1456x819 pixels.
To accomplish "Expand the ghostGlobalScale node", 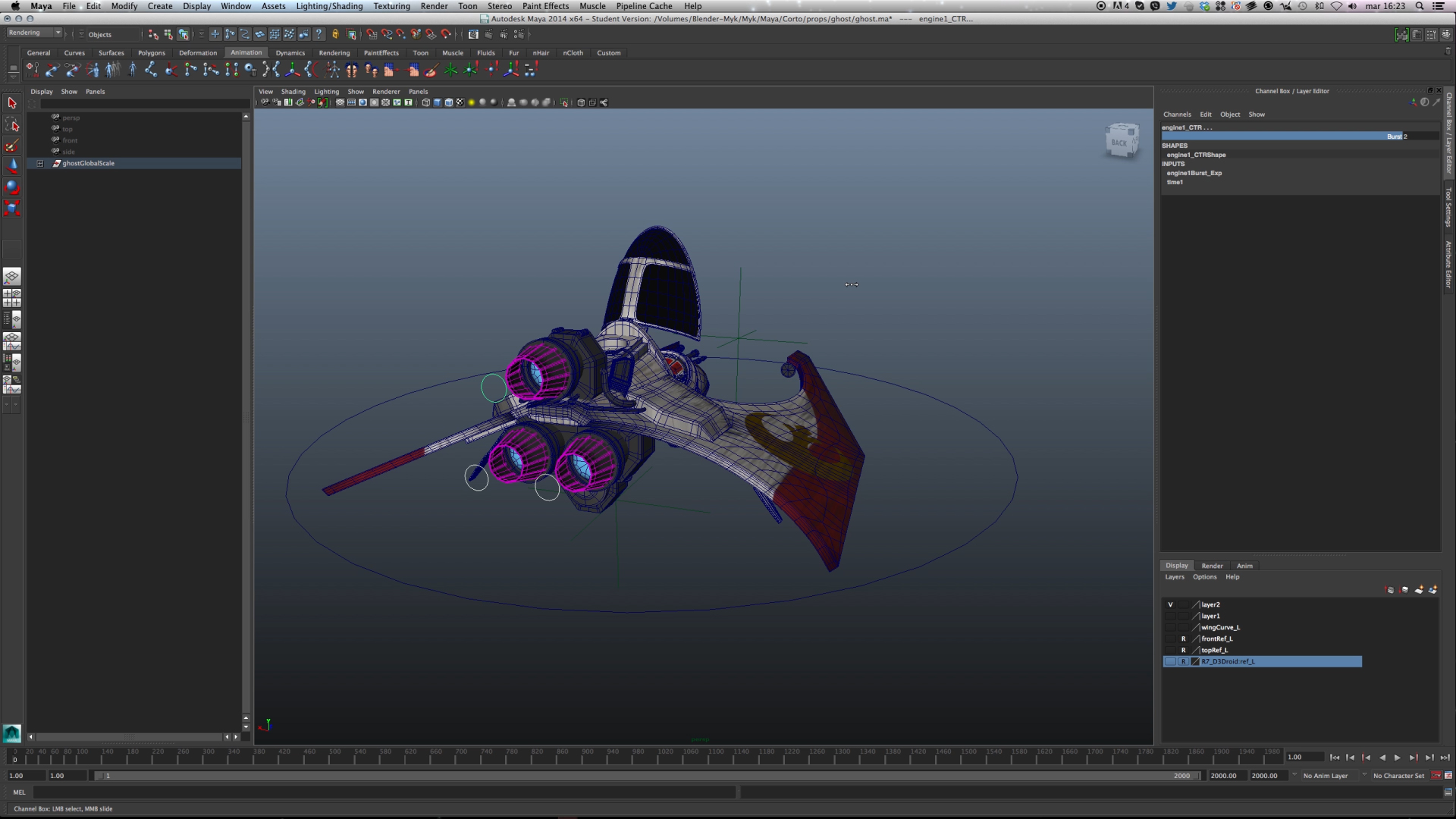I will [40, 163].
